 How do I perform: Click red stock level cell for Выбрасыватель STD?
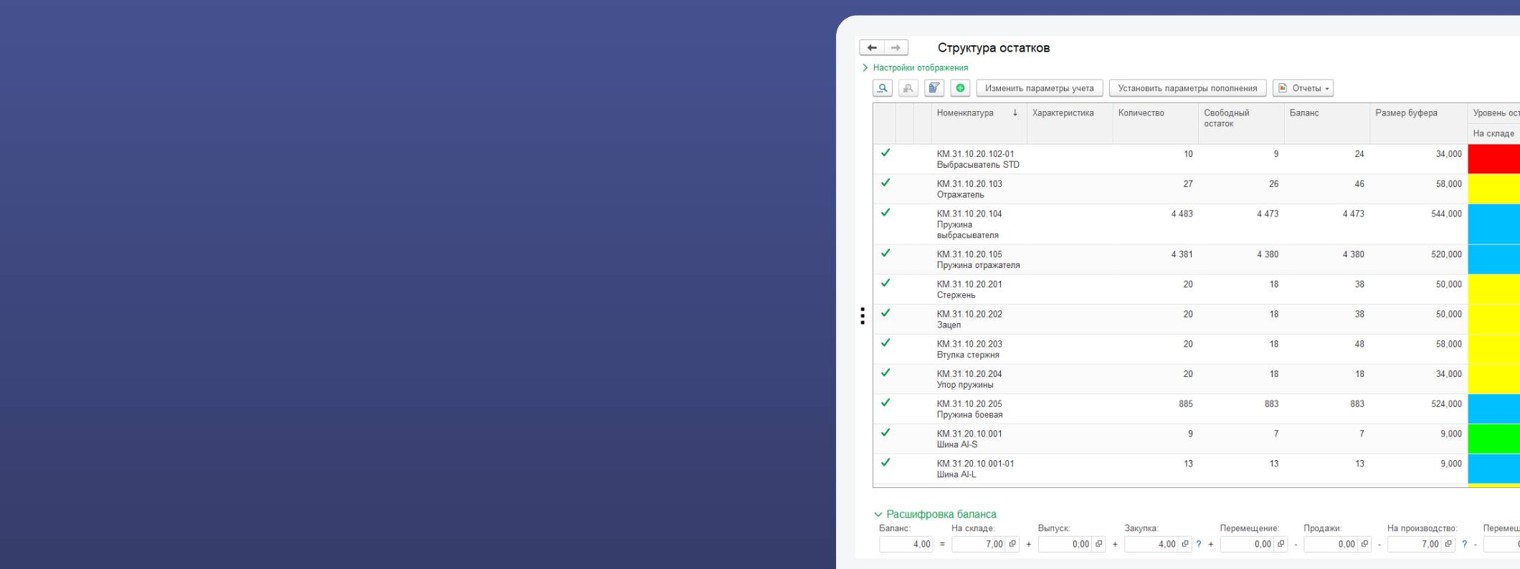click(x=1494, y=159)
